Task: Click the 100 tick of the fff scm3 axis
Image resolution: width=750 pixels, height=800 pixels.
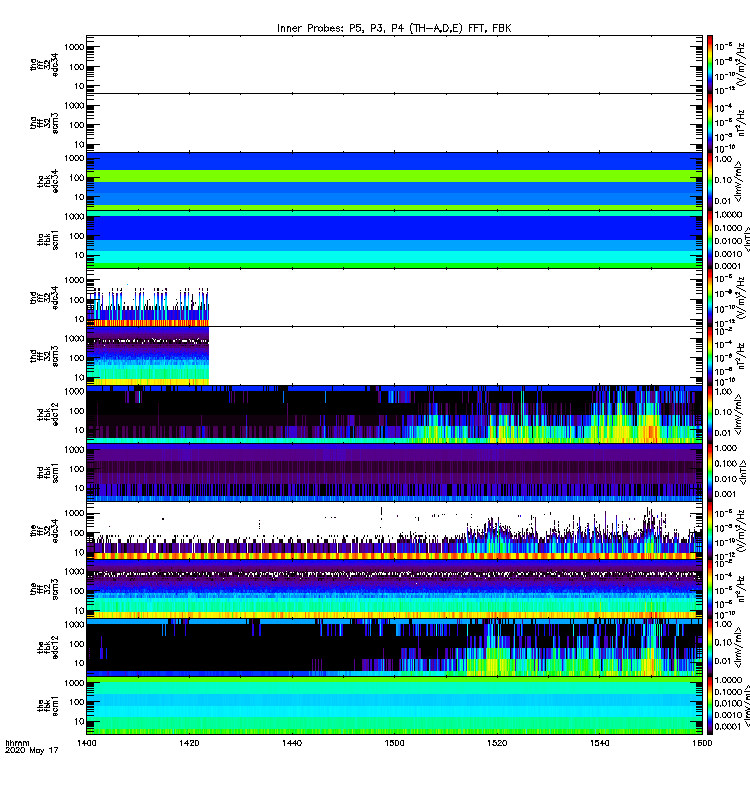Action: click(x=77, y=591)
